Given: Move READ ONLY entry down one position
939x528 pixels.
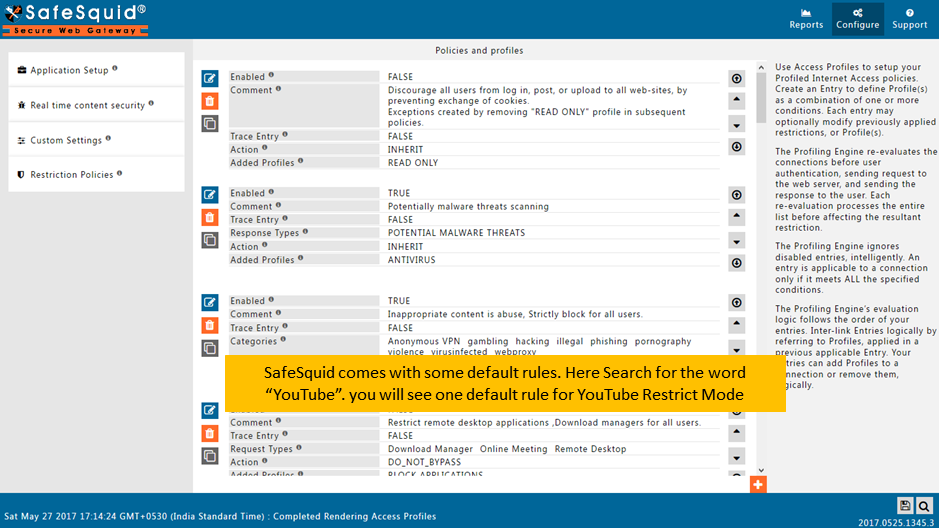Looking at the screenshot, I should pos(737,125).
